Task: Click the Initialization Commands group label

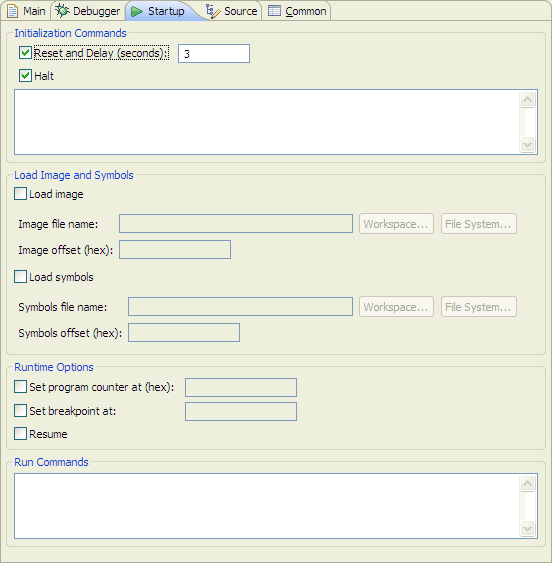Action: click(x=70, y=33)
